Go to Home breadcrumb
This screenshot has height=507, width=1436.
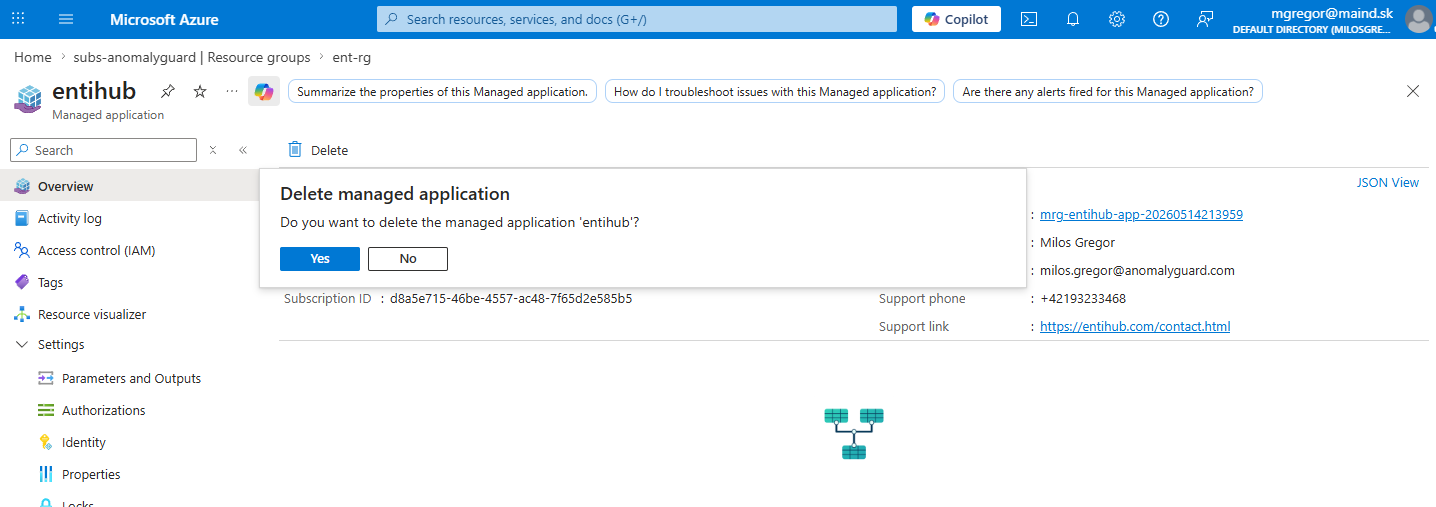pyautogui.click(x=33, y=58)
